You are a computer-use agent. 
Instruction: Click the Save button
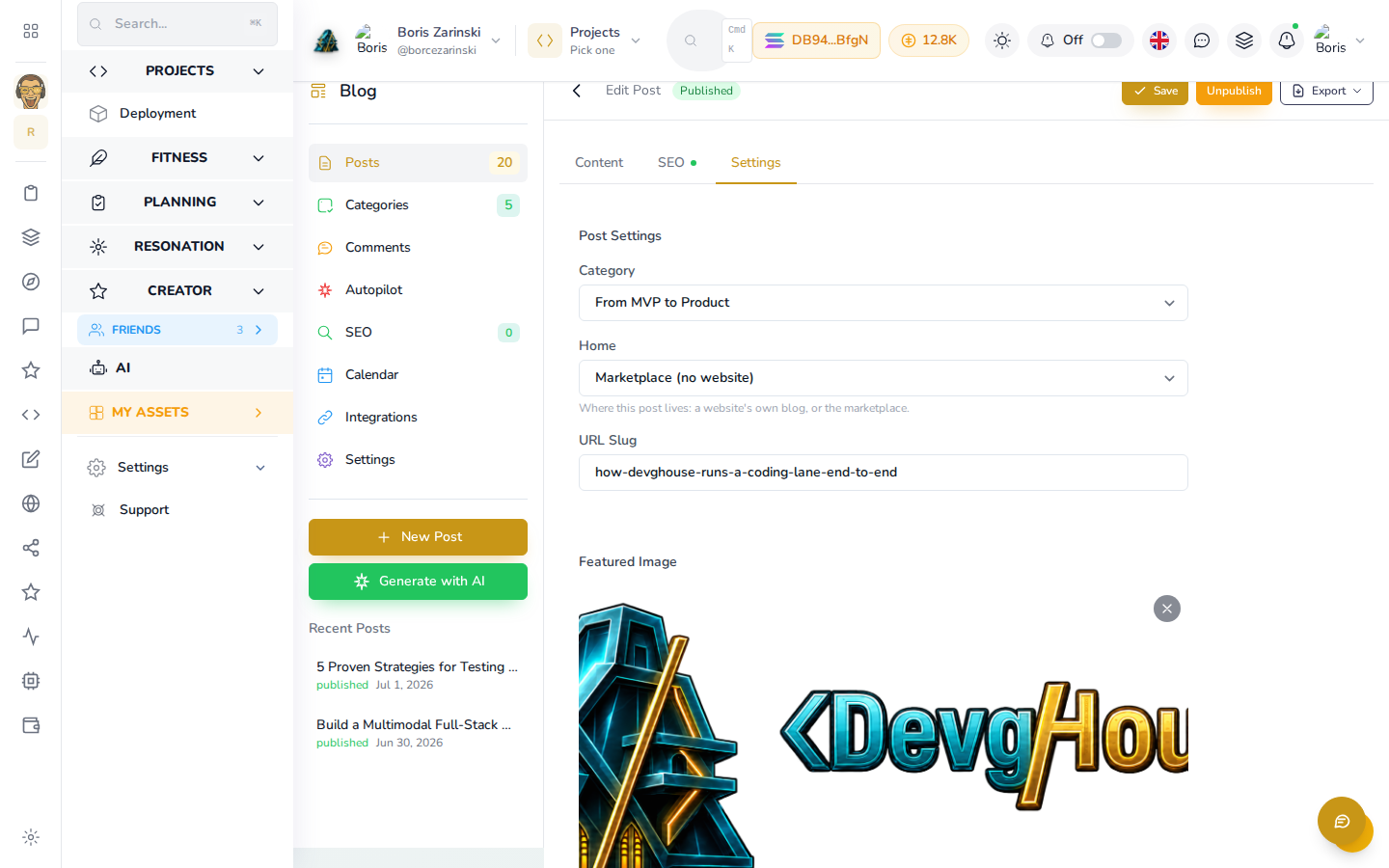coord(1155,91)
